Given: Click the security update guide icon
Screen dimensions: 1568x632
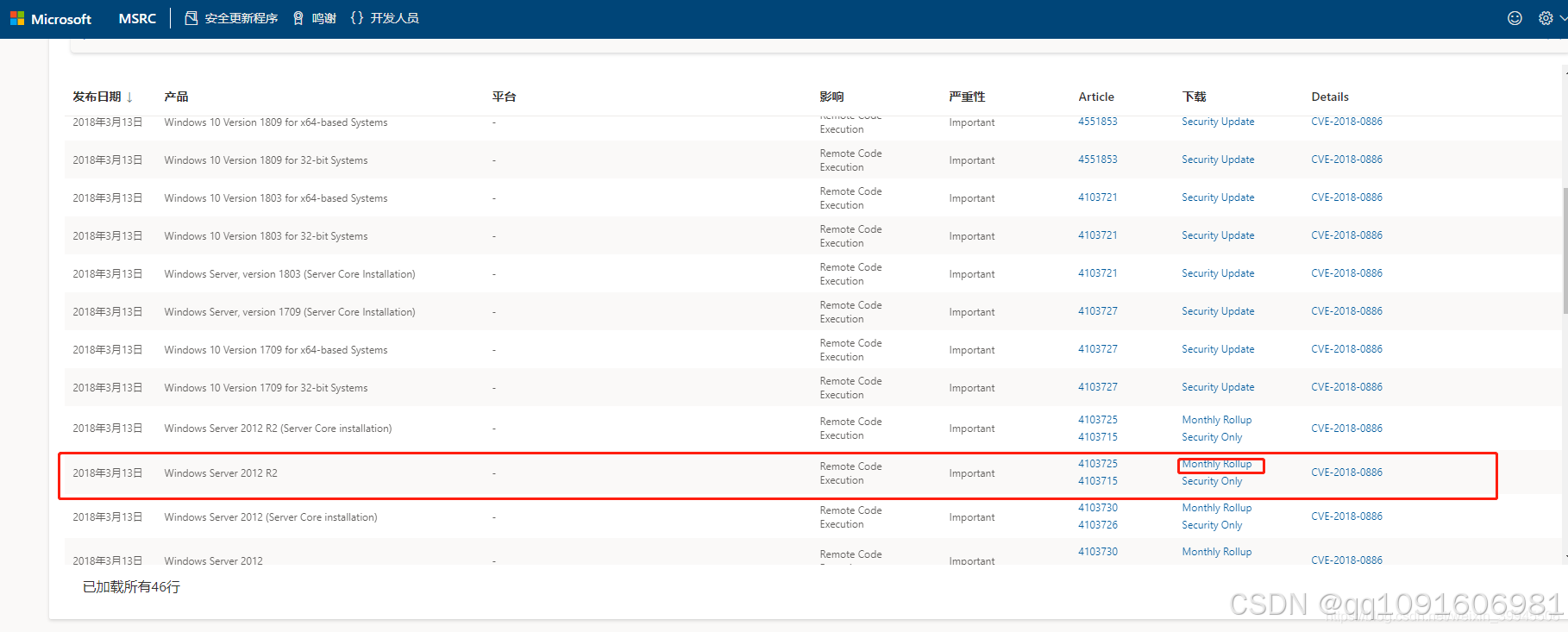Looking at the screenshot, I should [191, 18].
